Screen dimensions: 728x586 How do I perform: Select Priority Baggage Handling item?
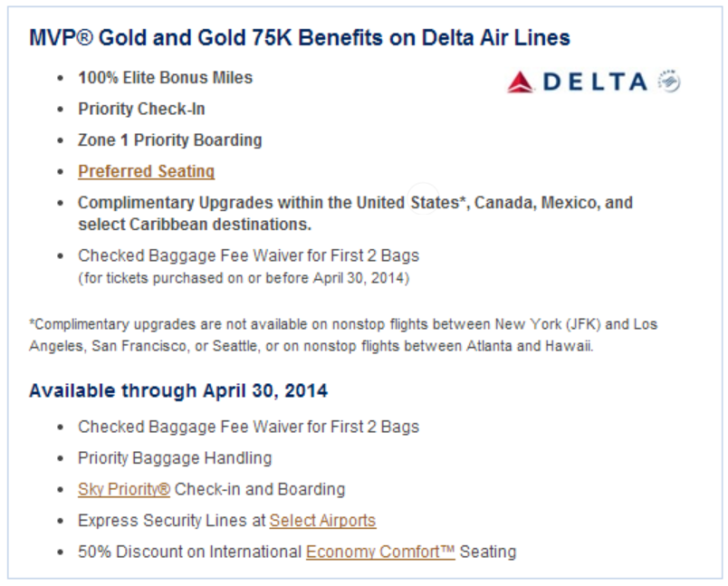point(175,458)
